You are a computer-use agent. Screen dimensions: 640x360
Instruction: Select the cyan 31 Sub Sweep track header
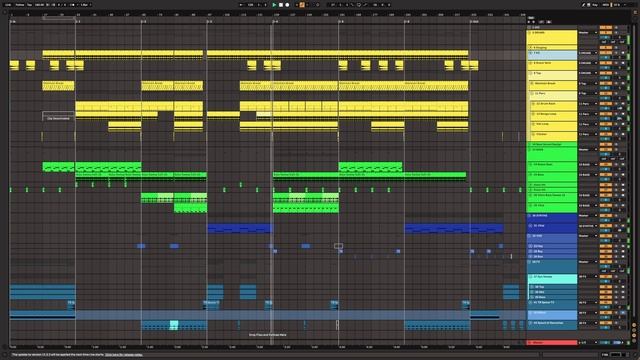point(553,279)
